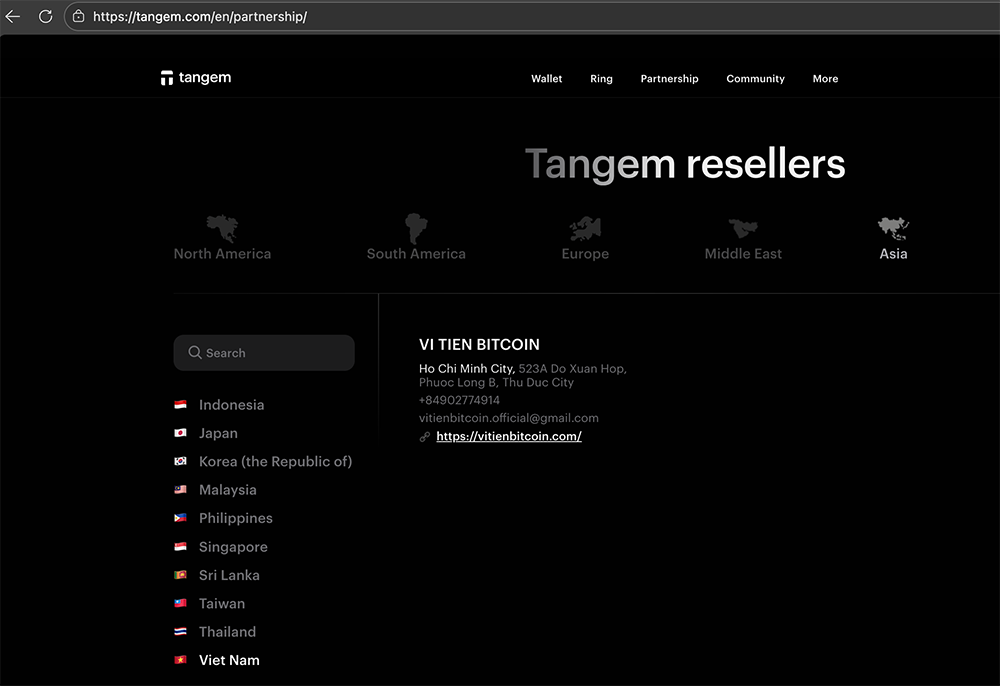Viewport: 1000px width, 686px height.
Task: Open the Ring menu item
Action: click(601, 79)
